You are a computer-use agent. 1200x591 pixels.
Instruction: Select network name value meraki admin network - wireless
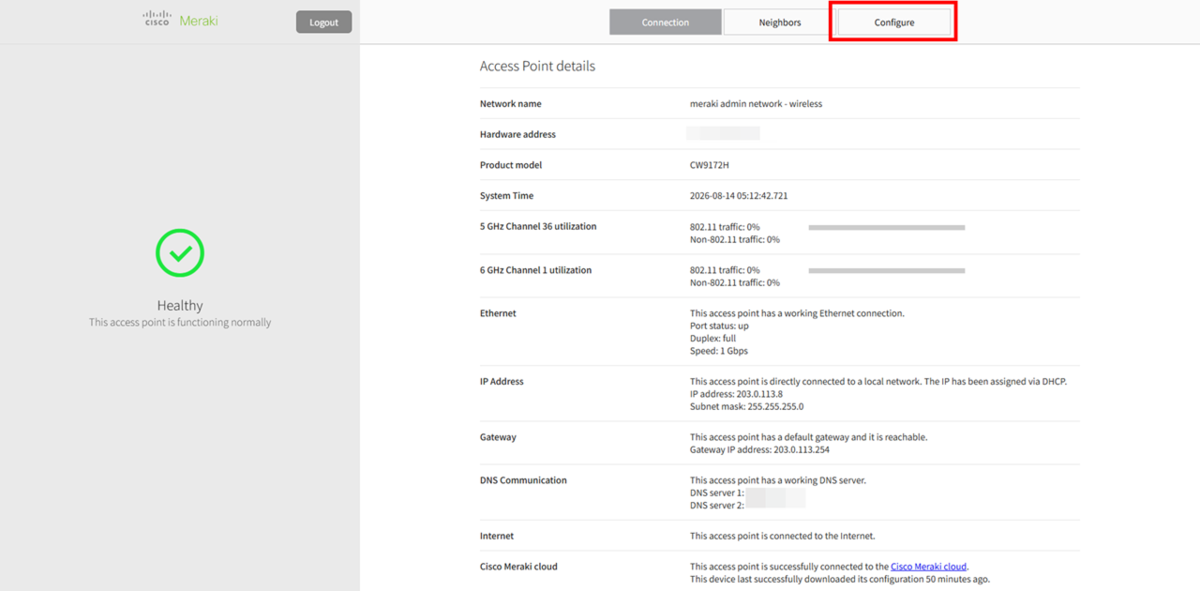point(756,104)
